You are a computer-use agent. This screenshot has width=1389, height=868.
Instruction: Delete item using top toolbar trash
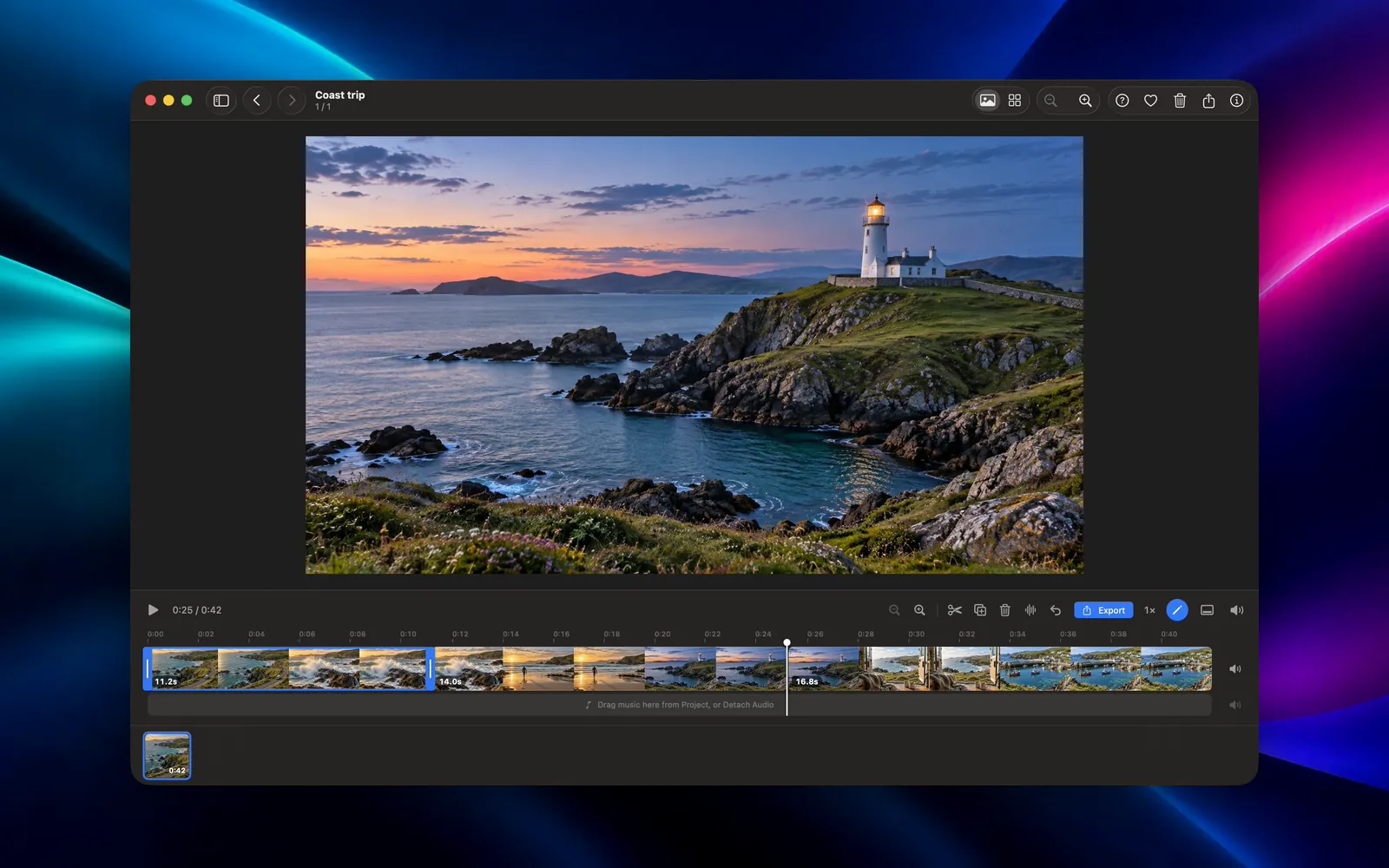click(x=1180, y=101)
